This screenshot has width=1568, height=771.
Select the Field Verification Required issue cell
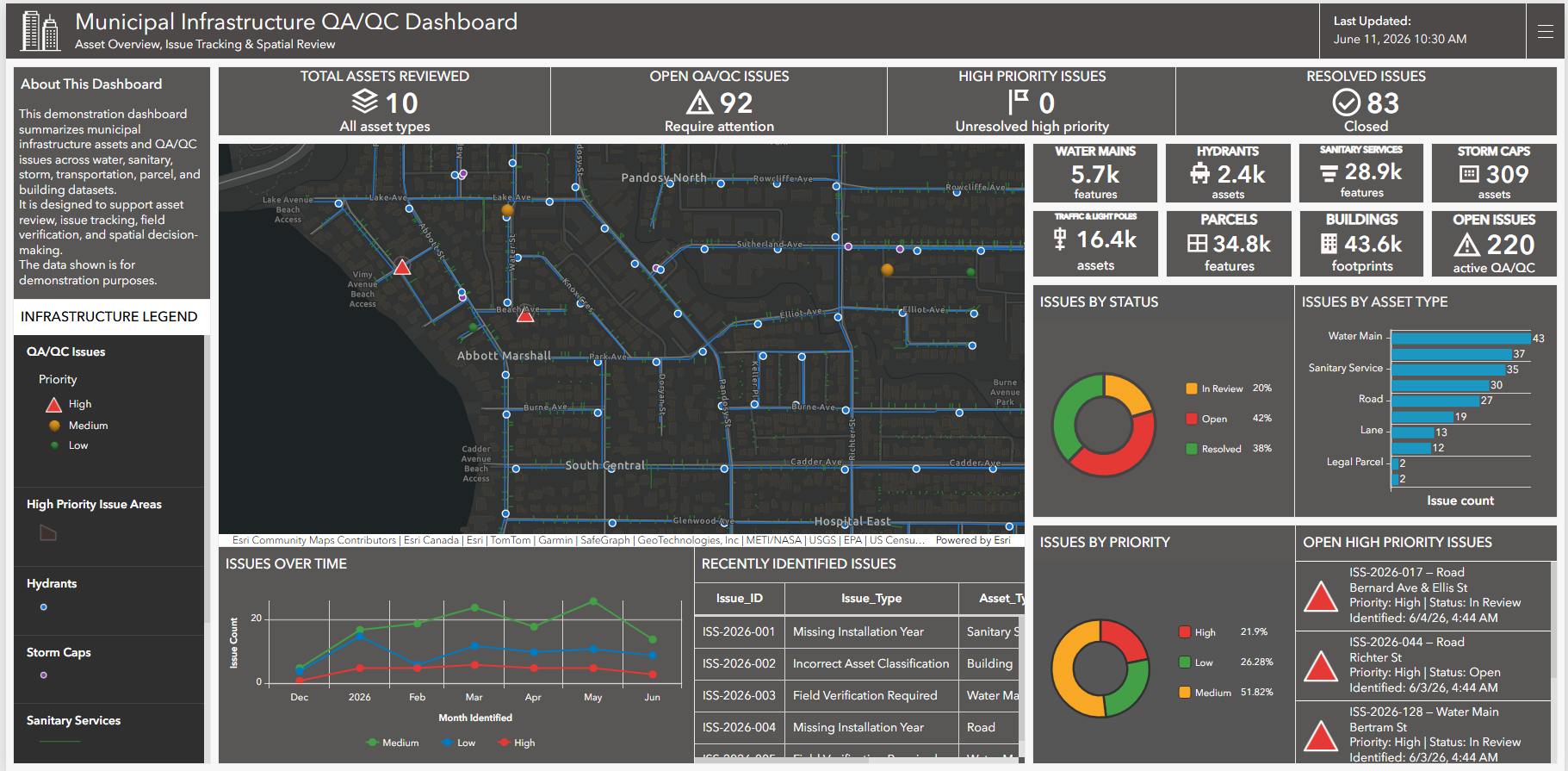pyautogui.click(x=871, y=695)
